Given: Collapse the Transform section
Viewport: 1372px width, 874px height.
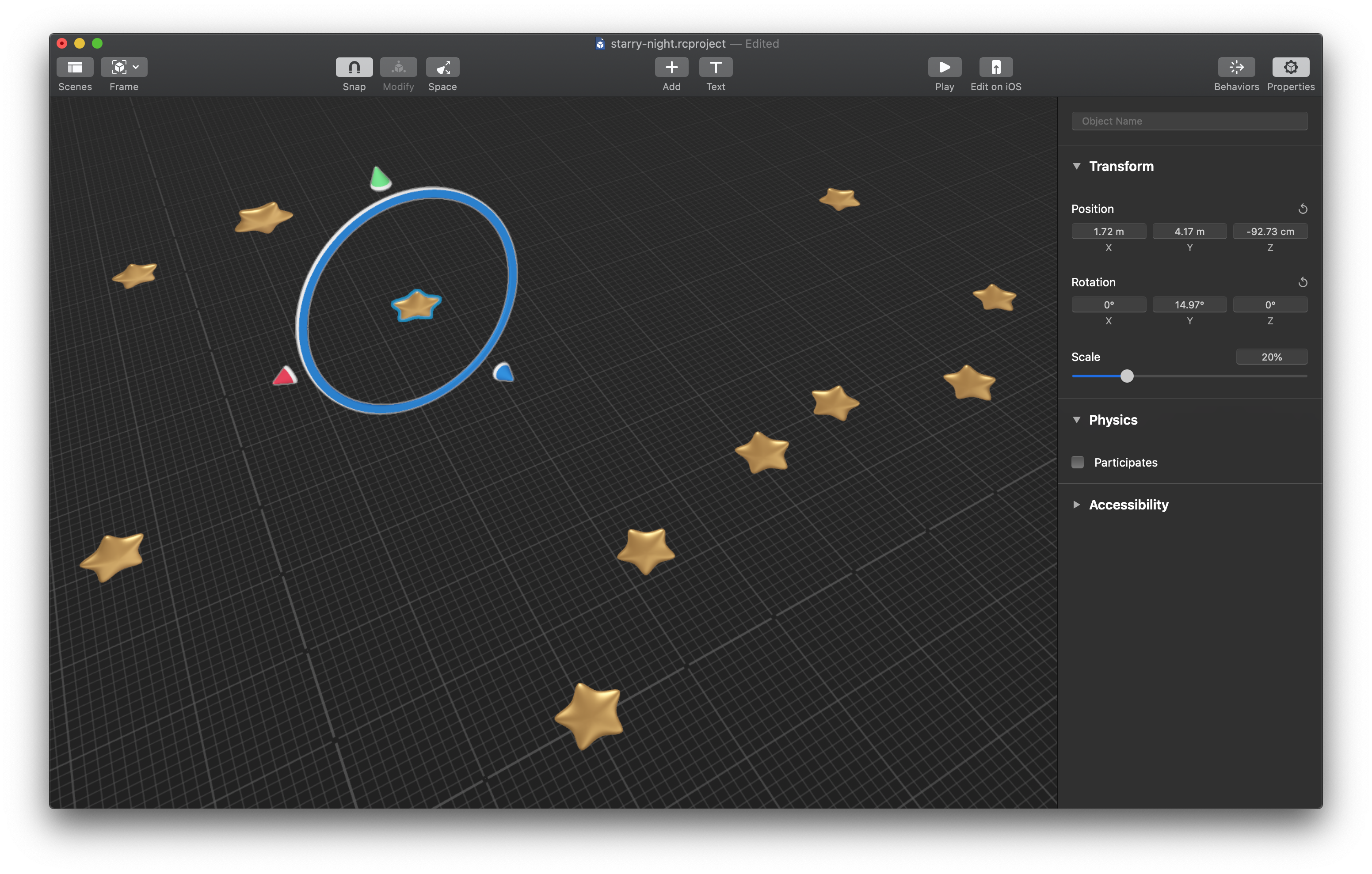Looking at the screenshot, I should point(1076,167).
